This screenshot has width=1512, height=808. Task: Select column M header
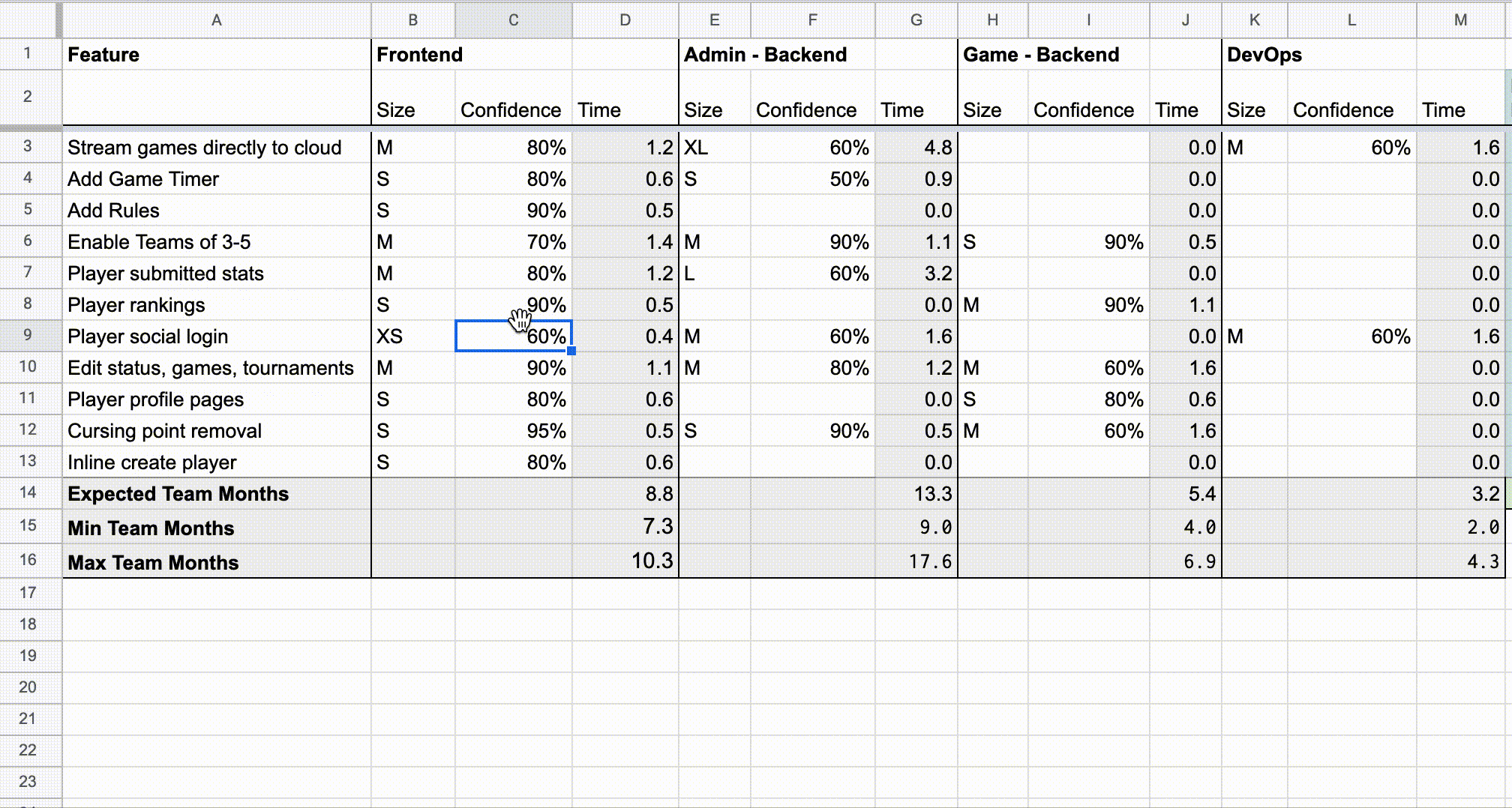(x=1461, y=20)
